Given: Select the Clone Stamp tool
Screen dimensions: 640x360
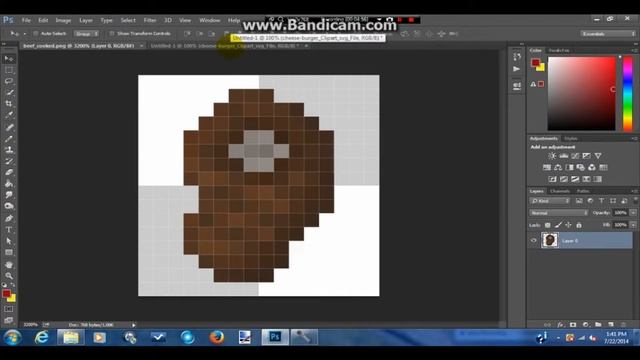Looking at the screenshot, I should [9, 150].
